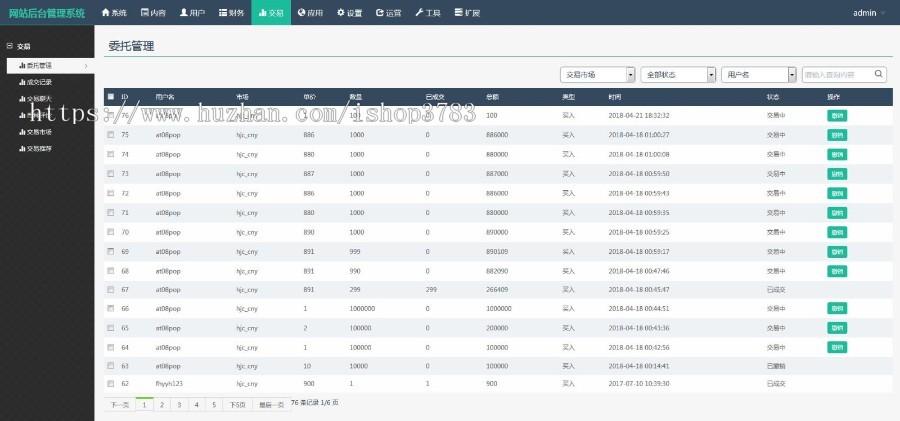The height and width of the screenshot is (421, 900).
Task: Open the 系统 home icon menu
Action: point(114,13)
